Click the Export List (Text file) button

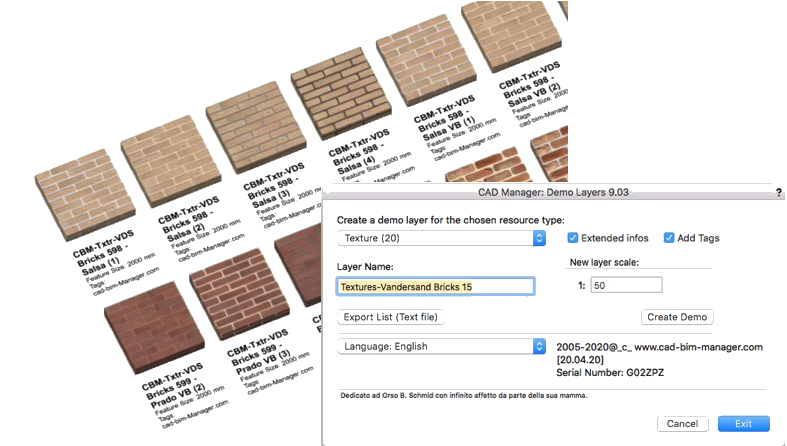click(x=390, y=317)
